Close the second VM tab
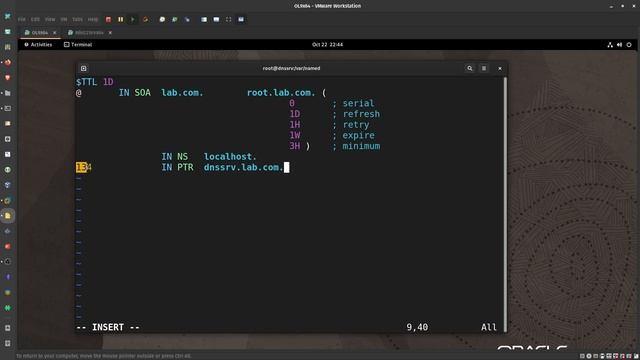 pyautogui.click(x=110, y=33)
